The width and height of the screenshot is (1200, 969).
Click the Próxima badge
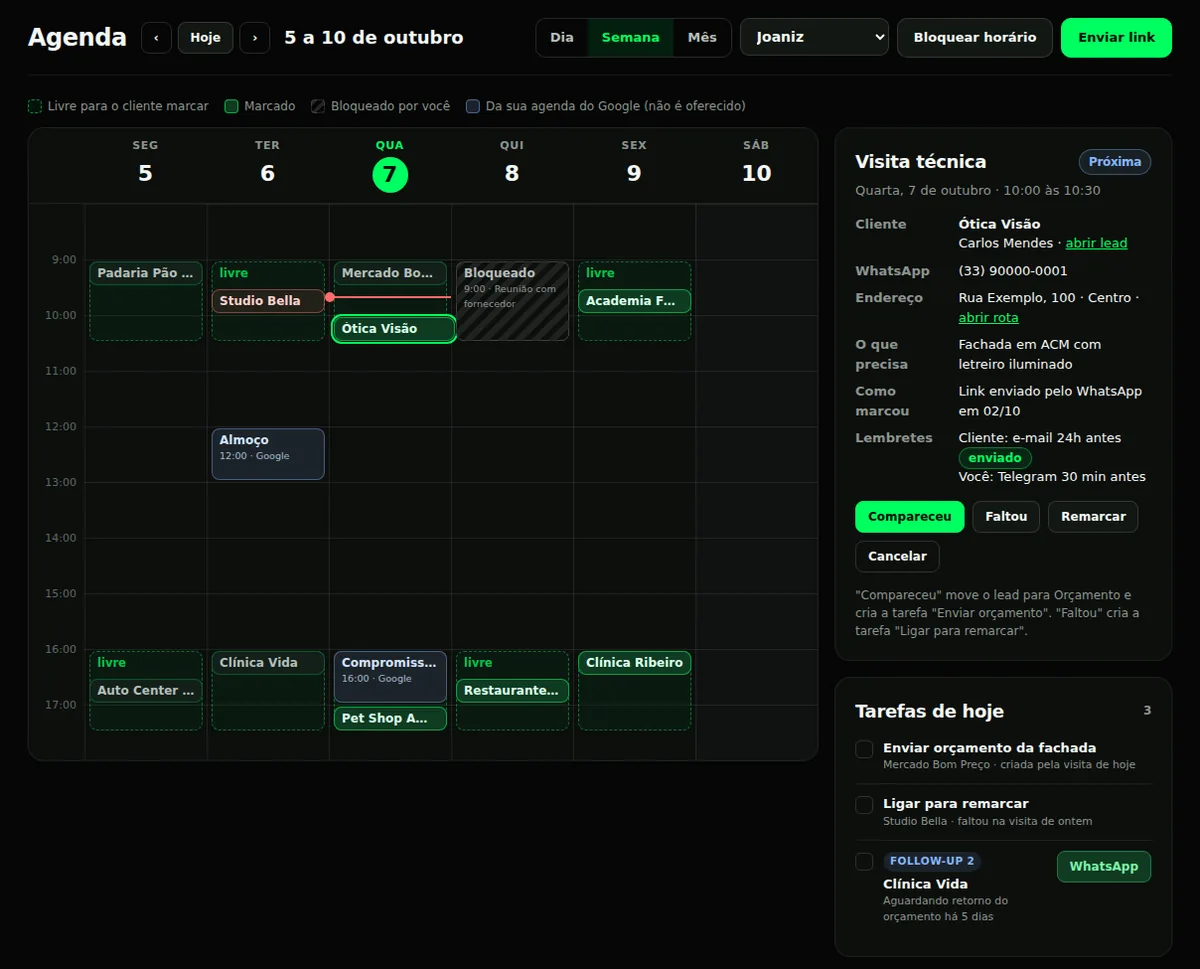click(x=1115, y=162)
